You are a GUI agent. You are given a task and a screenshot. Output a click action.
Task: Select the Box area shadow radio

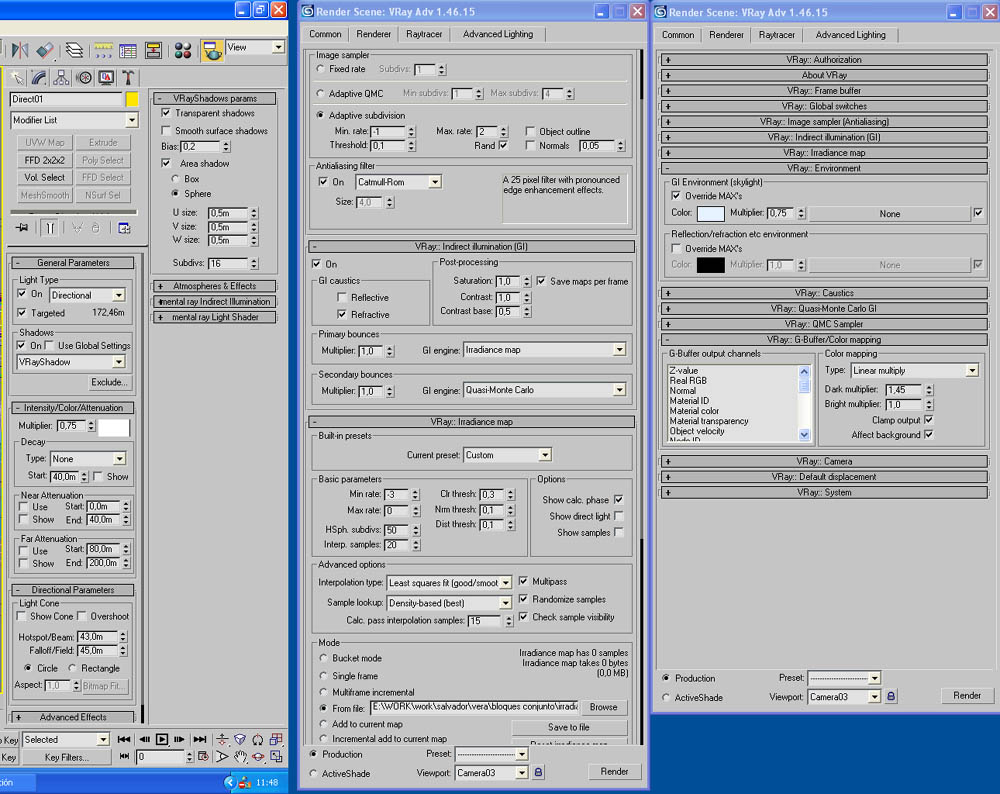pyautogui.click(x=175, y=179)
